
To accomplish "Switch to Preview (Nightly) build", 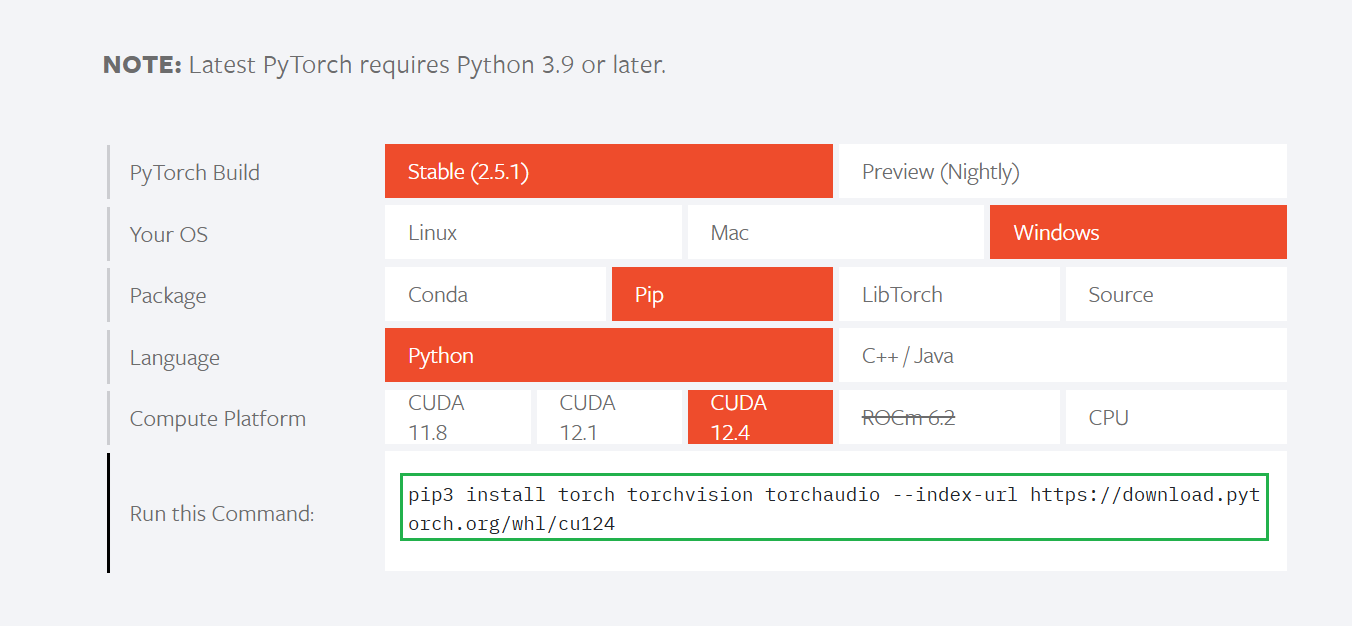I will (1061, 171).
